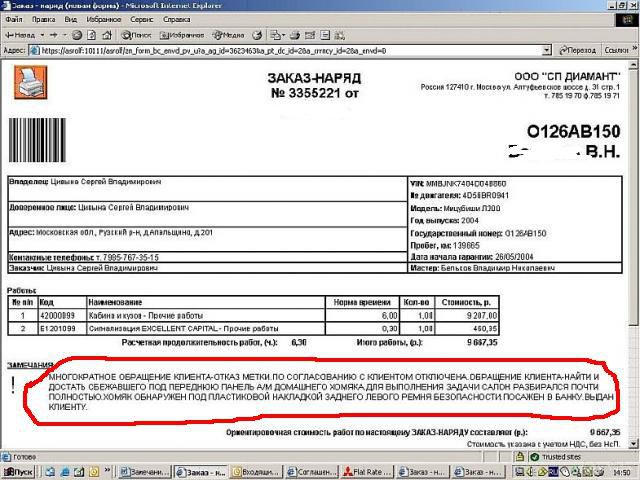Click the plate number O126AB150 heading
This screenshot has height=480, width=640.
[573, 131]
